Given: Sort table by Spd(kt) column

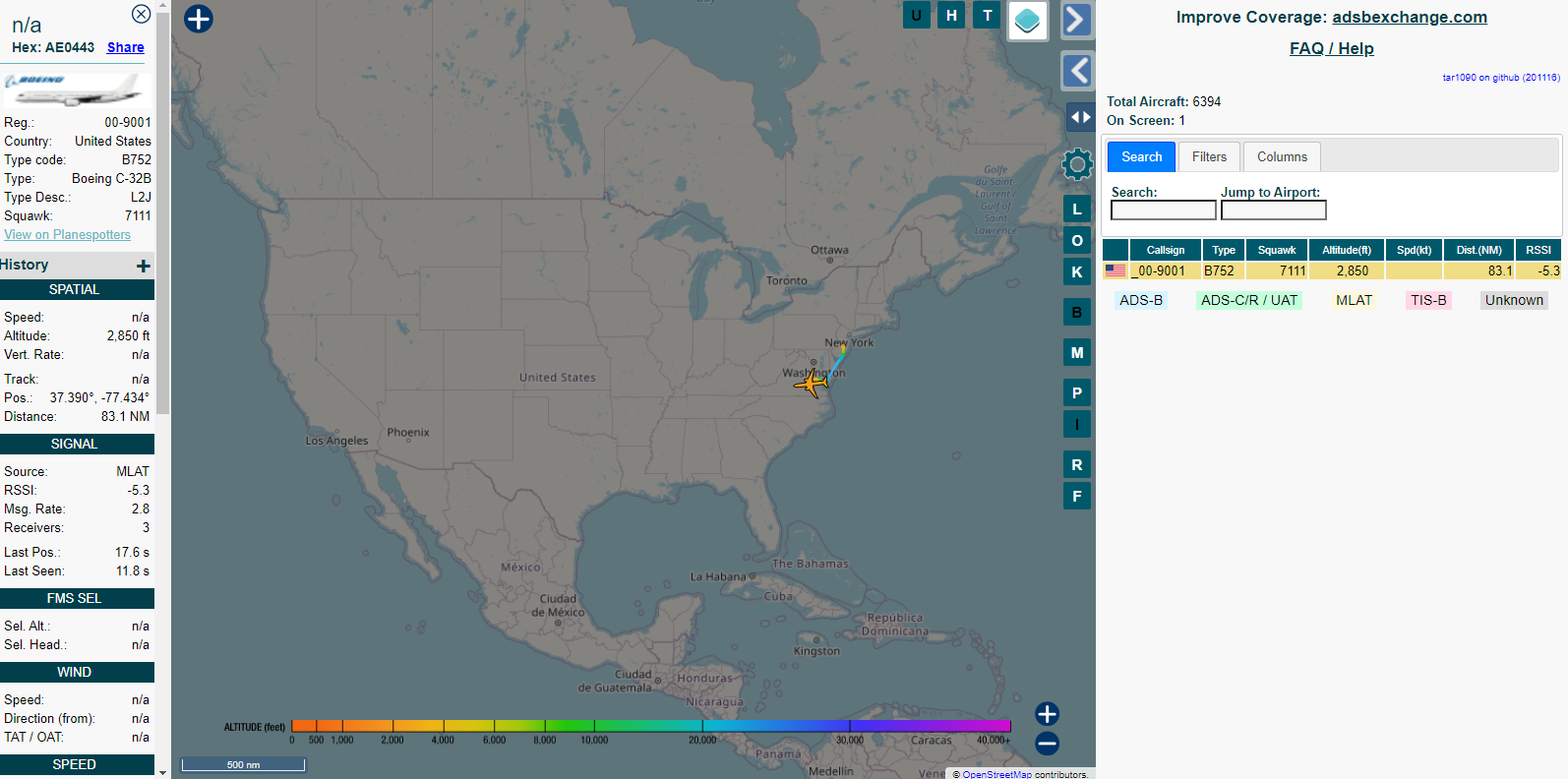Looking at the screenshot, I should [1415, 250].
